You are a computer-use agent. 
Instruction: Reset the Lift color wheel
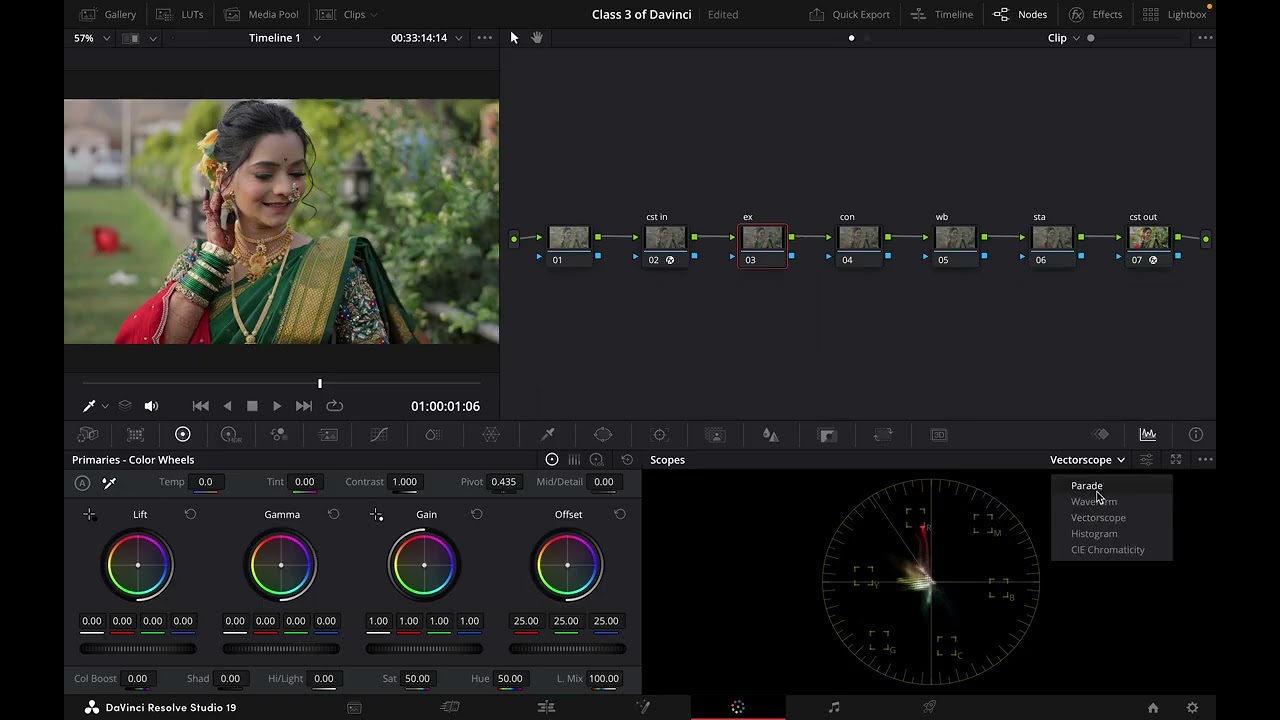point(190,514)
